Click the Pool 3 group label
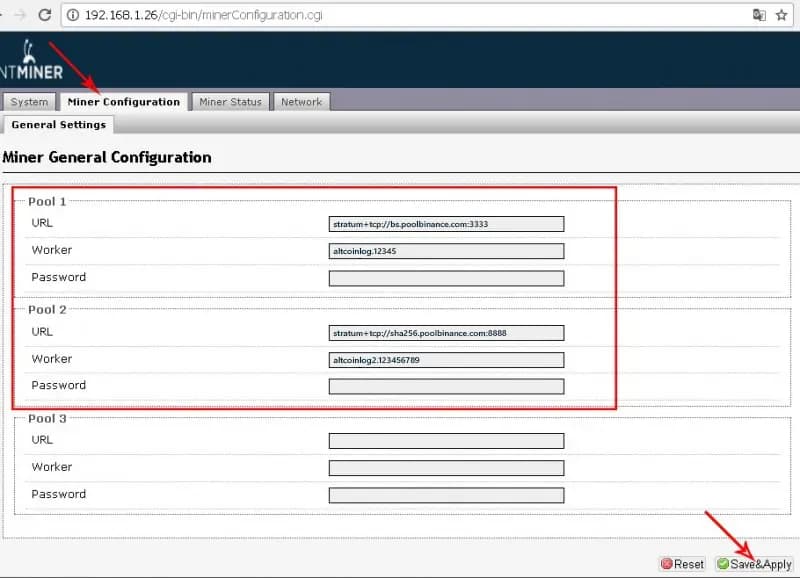Viewport: 800px width, 578px height. click(x=47, y=419)
